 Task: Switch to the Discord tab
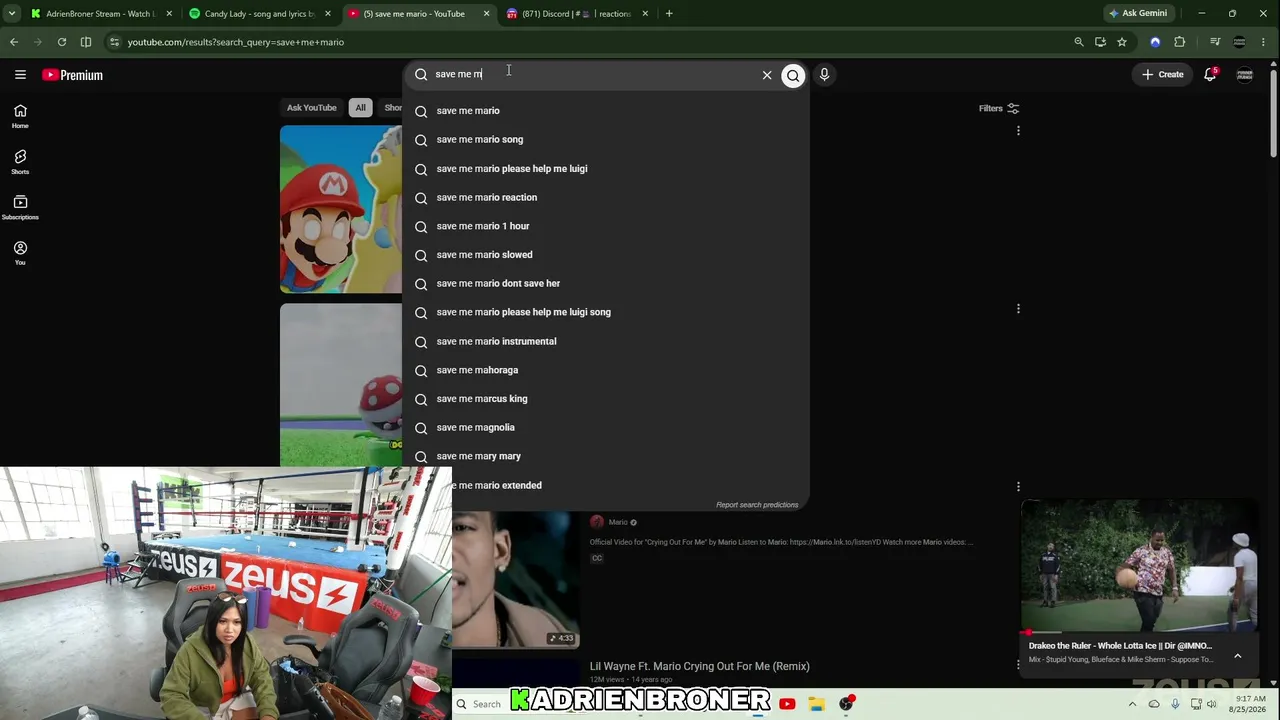575,14
